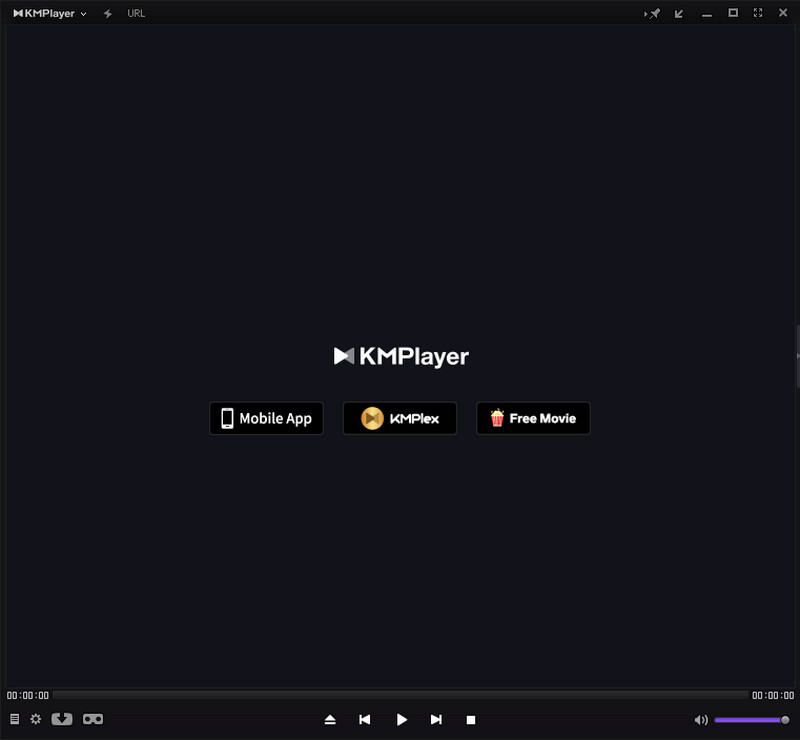
Task: Click the central KMPlayer logo
Action: [401, 356]
